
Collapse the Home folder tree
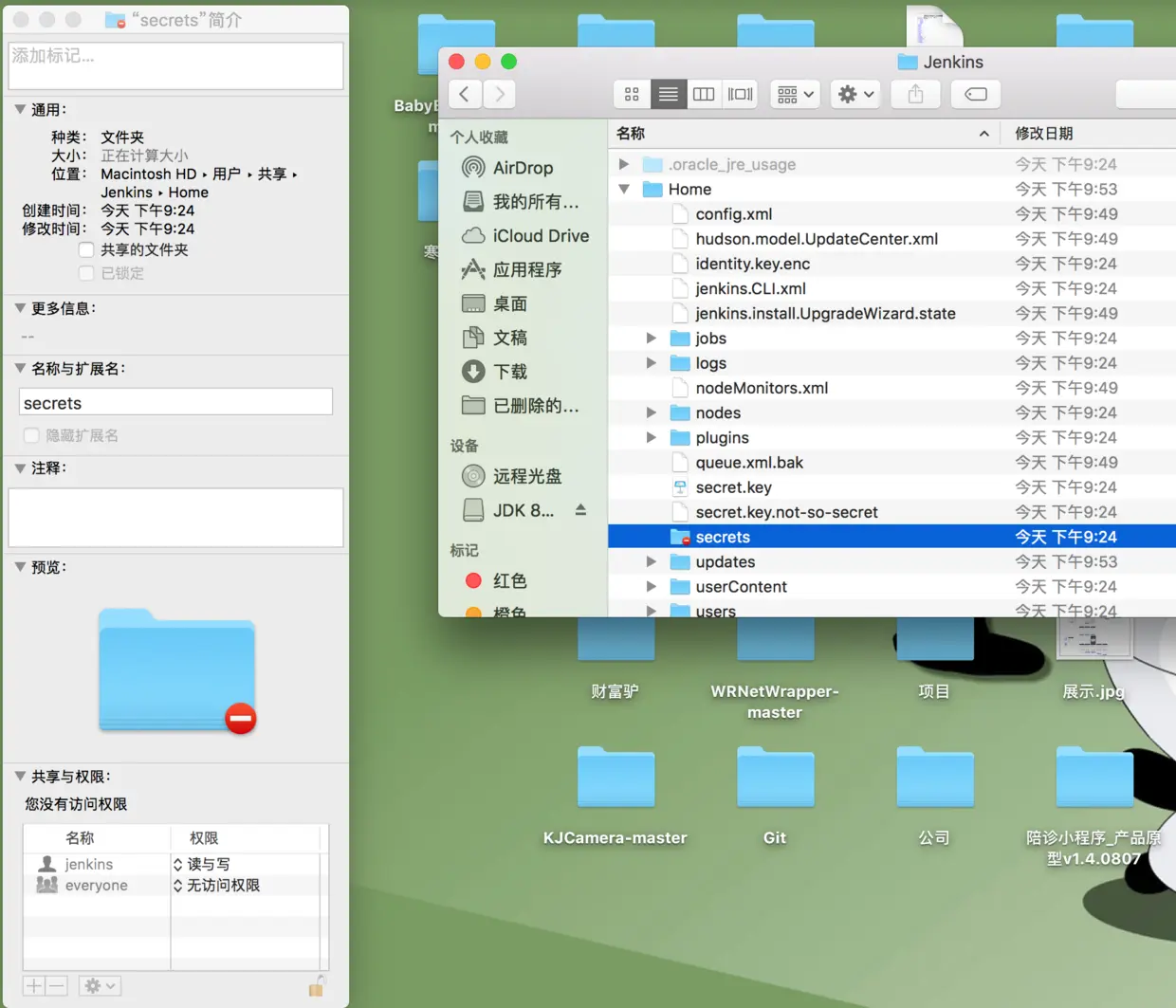coord(624,189)
